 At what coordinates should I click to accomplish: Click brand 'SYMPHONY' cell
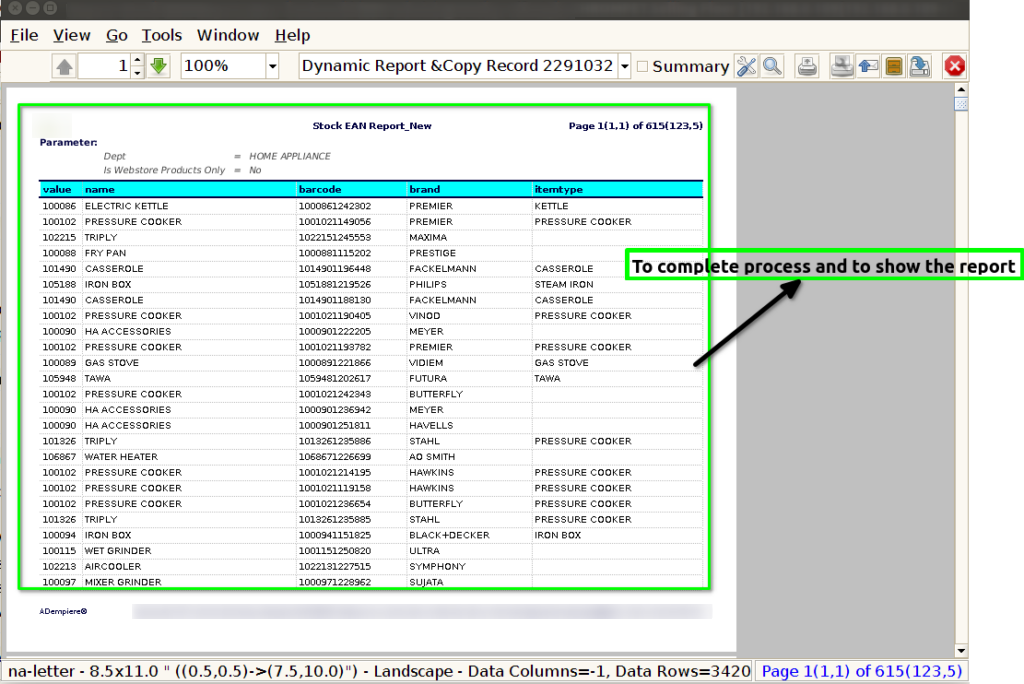coord(437,566)
